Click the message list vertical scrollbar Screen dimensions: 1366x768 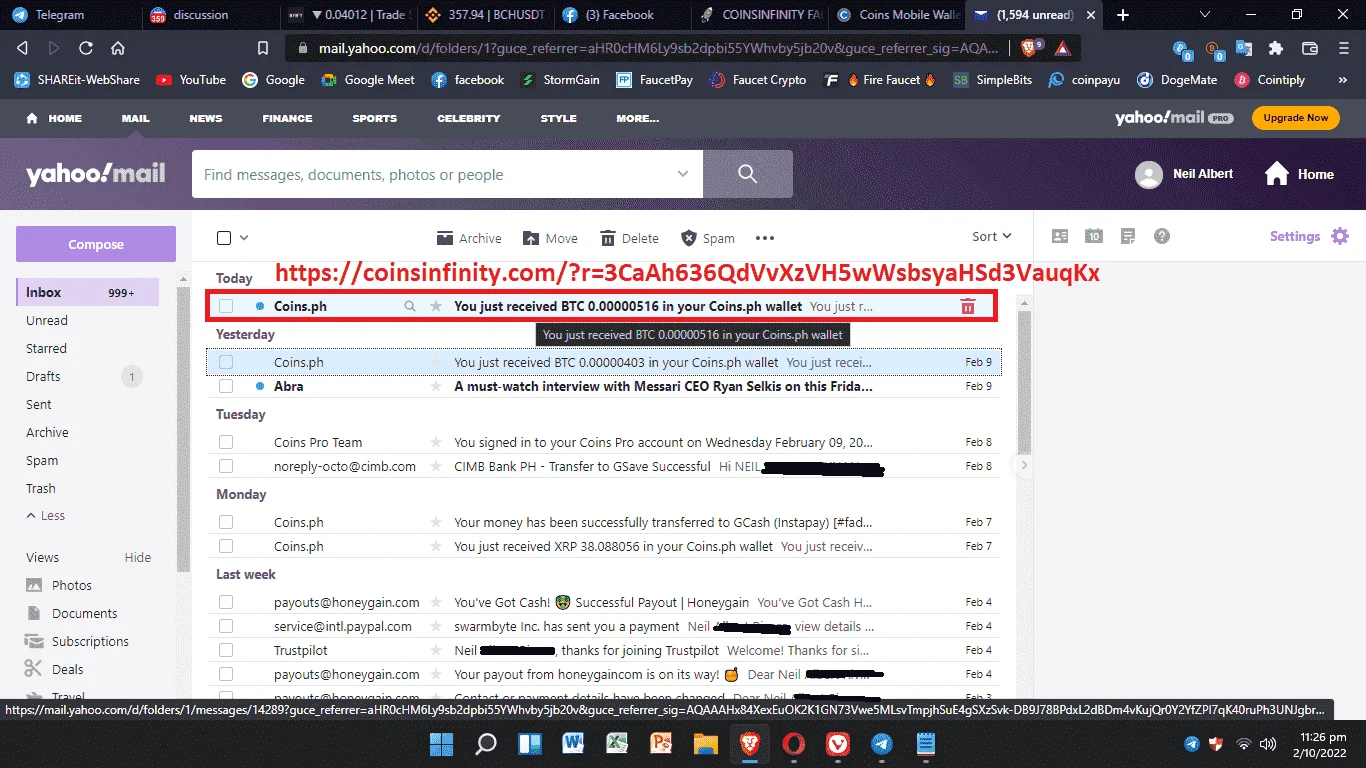coord(1024,380)
